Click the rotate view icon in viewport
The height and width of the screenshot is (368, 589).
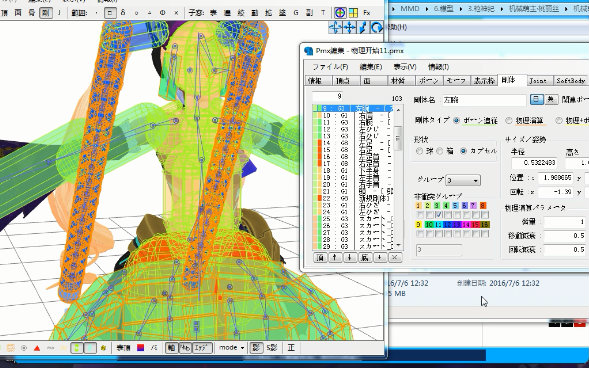376,27
